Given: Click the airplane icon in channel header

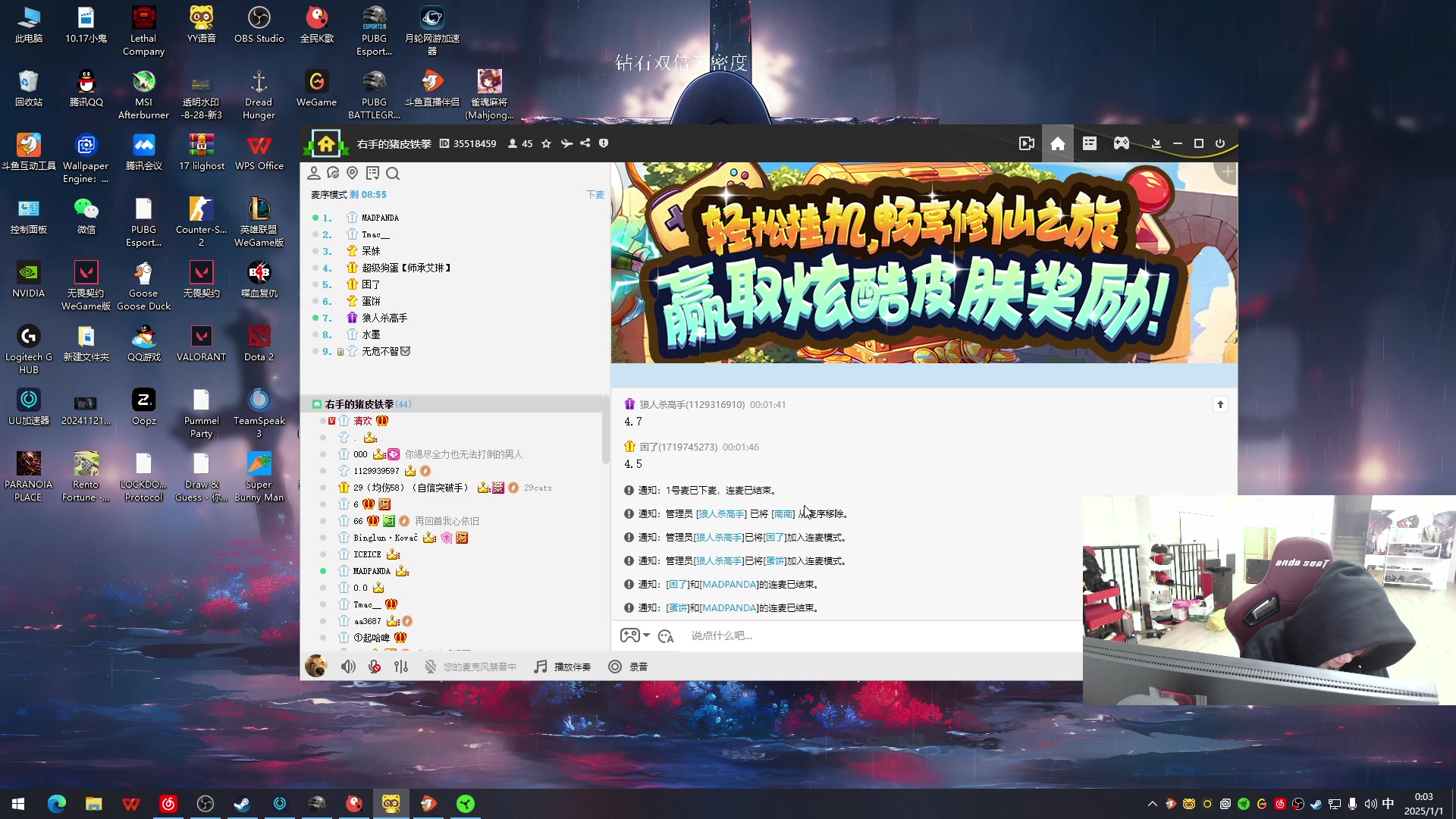Looking at the screenshot, I should pos(566,143).
